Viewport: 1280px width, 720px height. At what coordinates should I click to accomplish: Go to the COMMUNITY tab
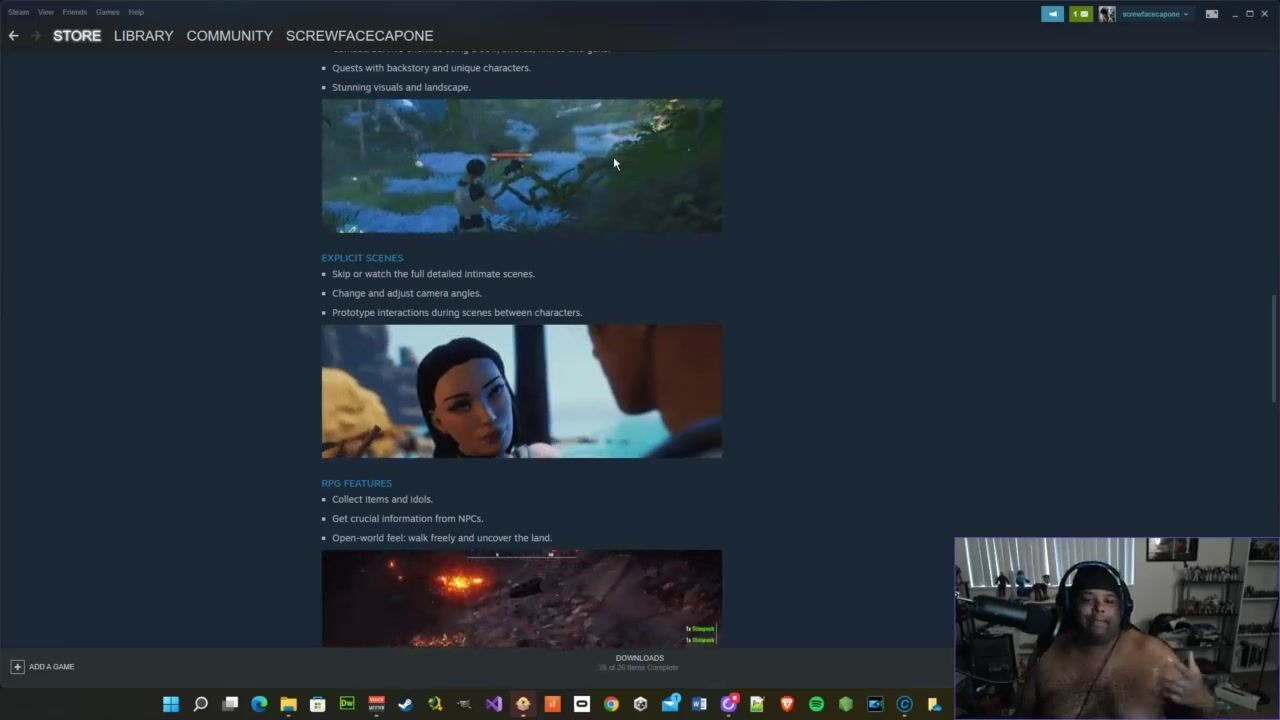tap(229, 36)
